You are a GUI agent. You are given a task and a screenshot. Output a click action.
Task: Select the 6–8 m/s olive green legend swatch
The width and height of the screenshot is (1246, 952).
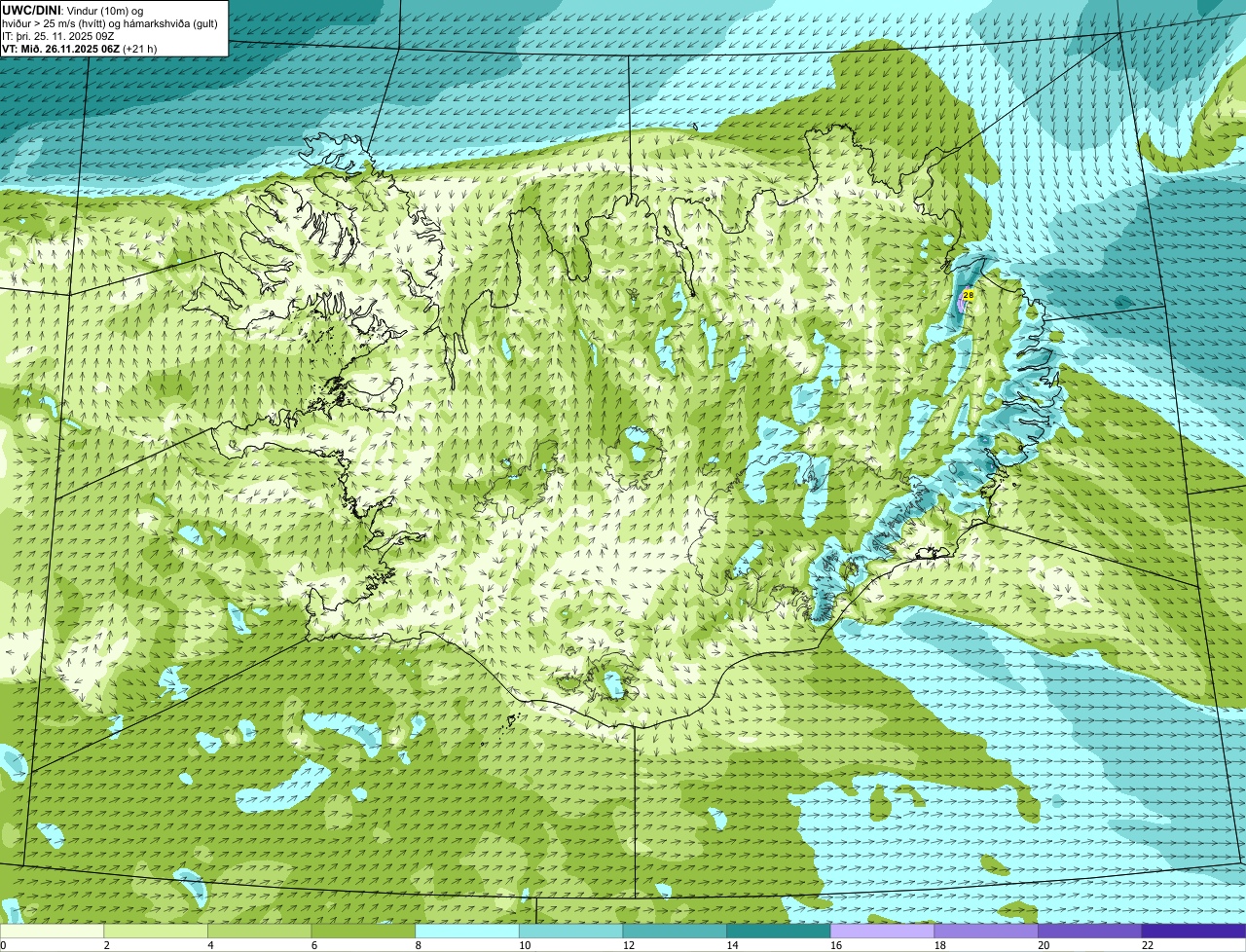point(363,931)
